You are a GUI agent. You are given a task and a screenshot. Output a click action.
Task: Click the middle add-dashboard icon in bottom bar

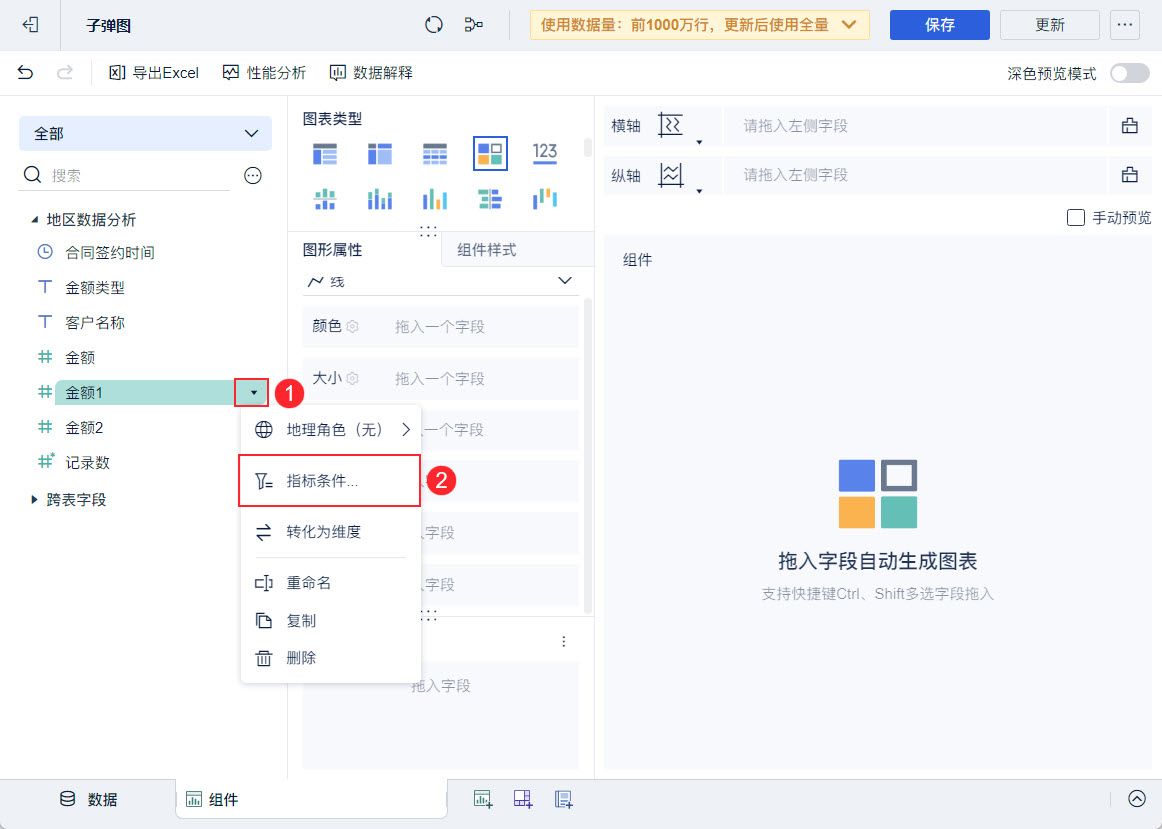click(x=523, y=799)
